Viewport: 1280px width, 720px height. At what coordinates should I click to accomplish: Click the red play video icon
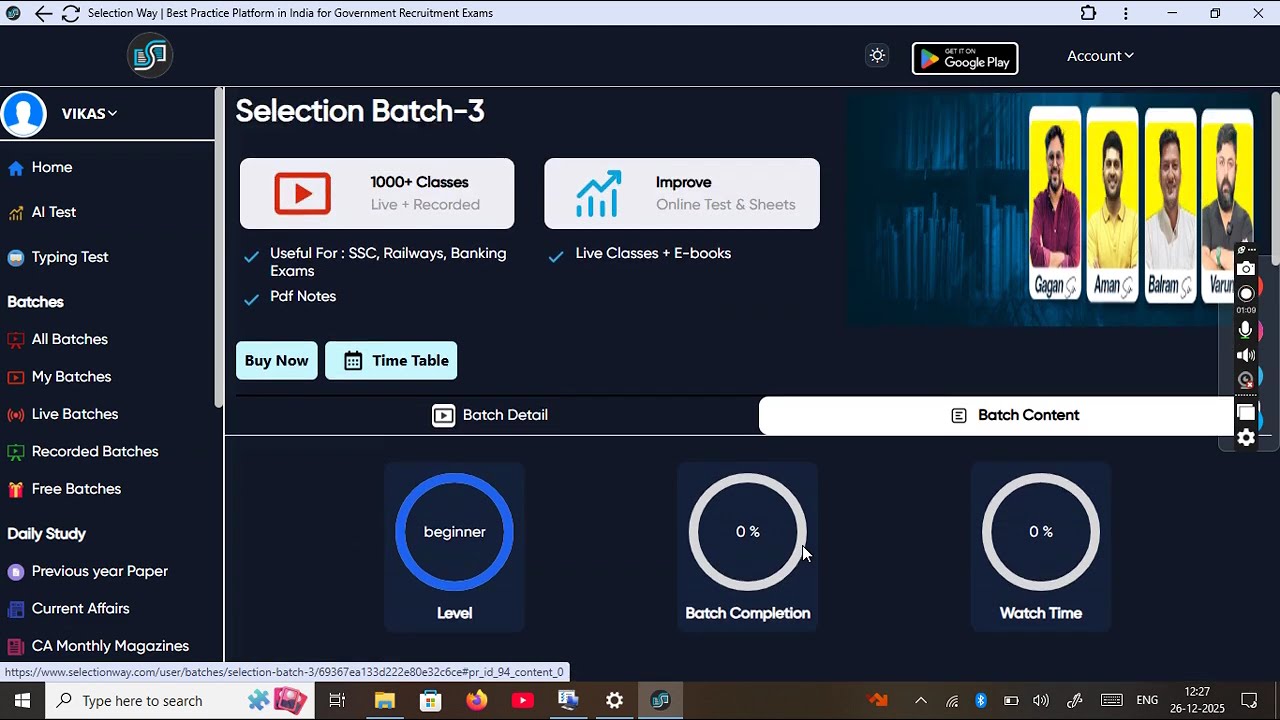coord(302,194)
